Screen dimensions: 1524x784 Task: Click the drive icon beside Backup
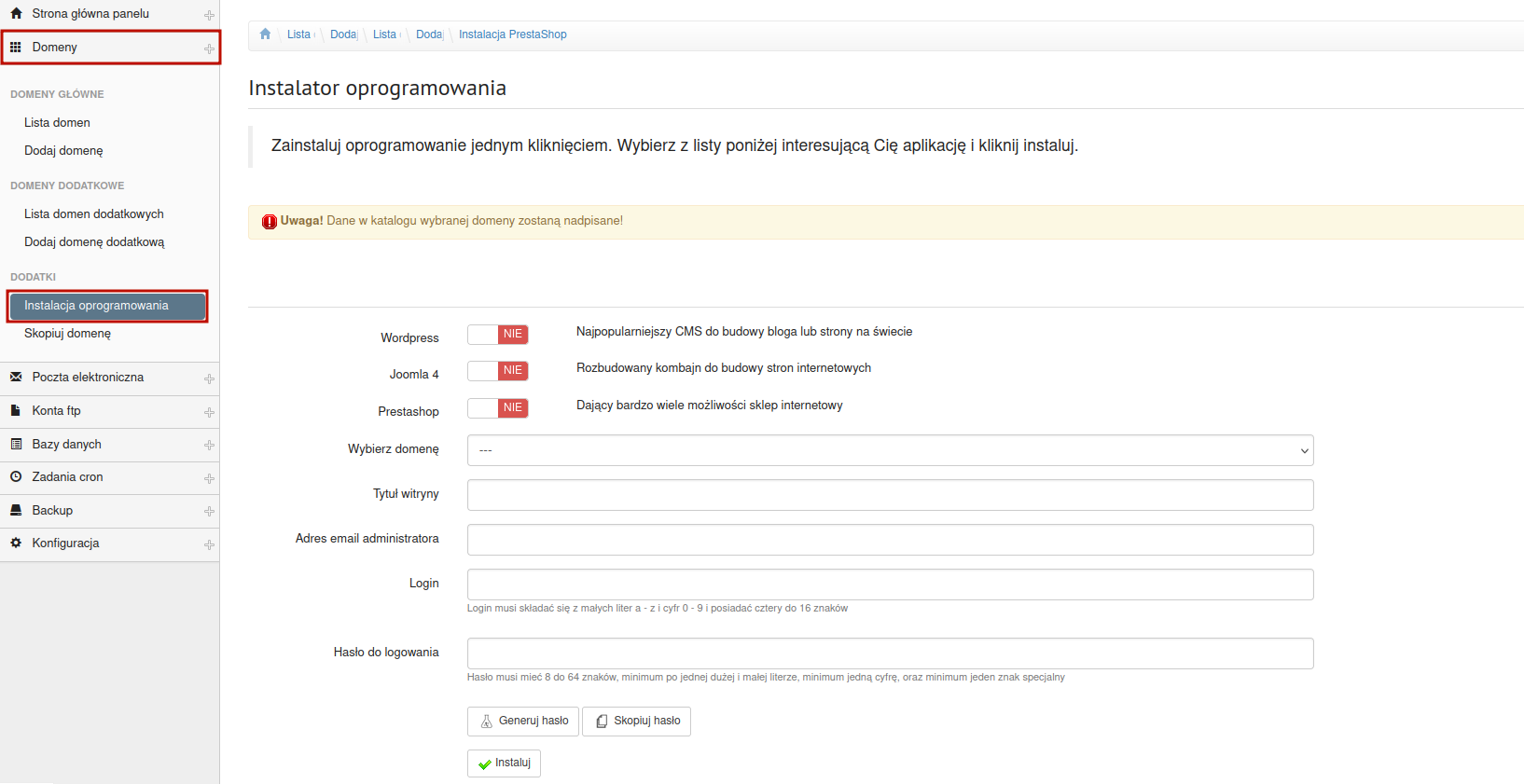(16, 511)
